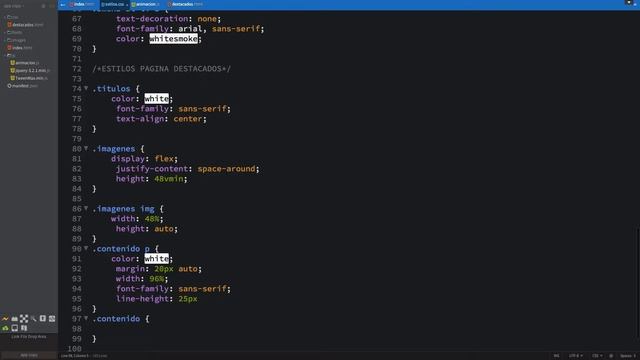This screenshot has width=640, height=360.
Task: Click the green recycle-style toolbar icon
Action: click(5, 328)
